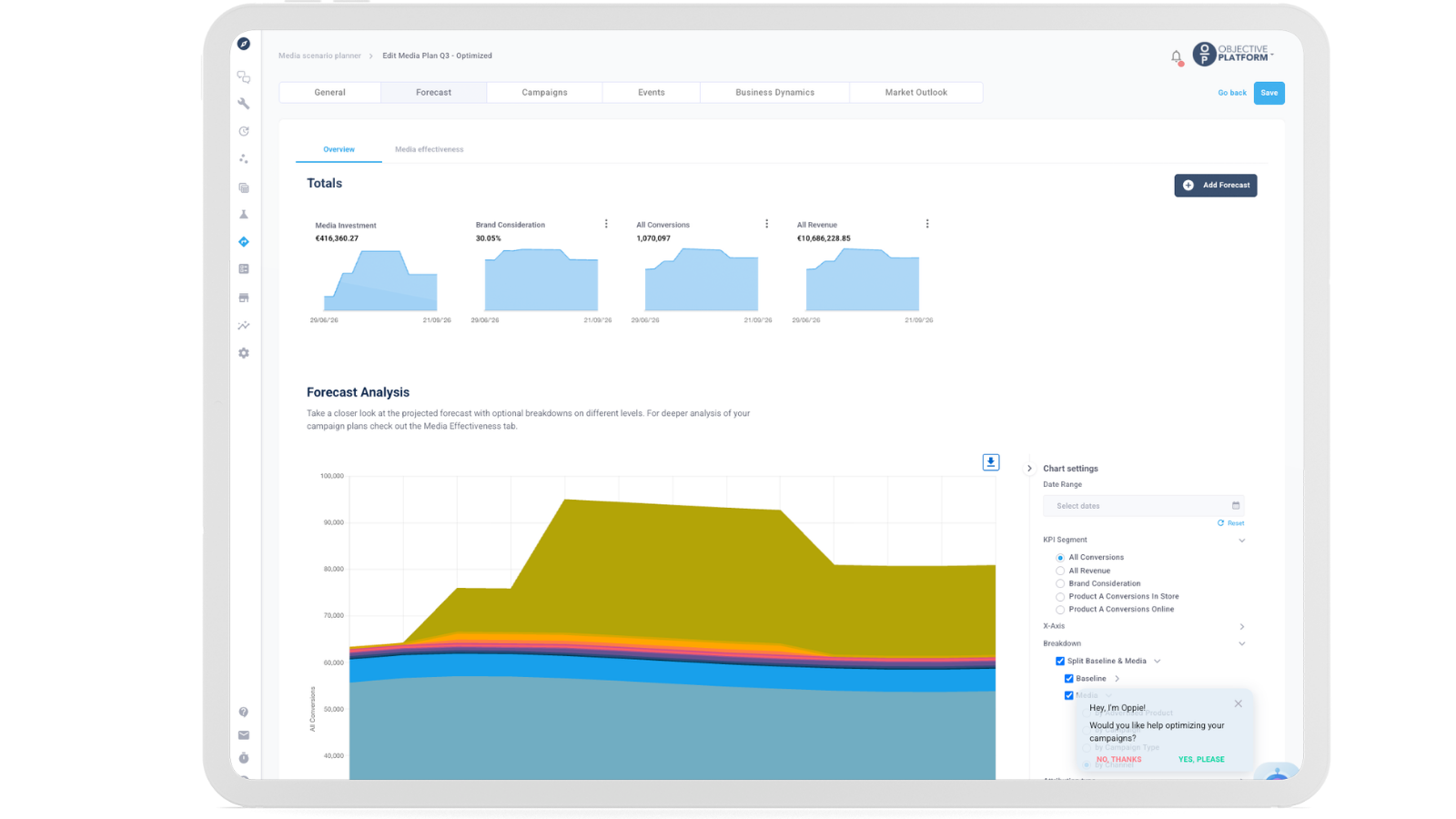Open the Oppie robot assistant icon

click(1278, 772)
